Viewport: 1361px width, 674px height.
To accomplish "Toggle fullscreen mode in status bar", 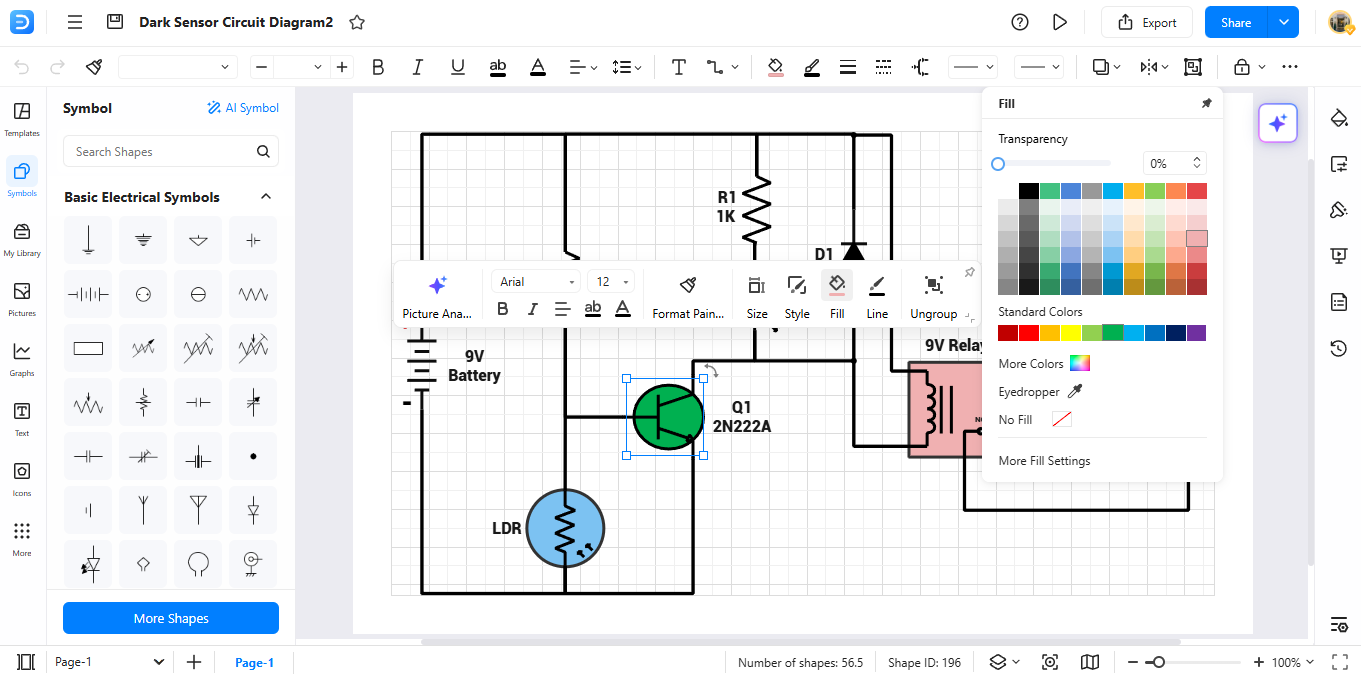I will [1340, 662].
